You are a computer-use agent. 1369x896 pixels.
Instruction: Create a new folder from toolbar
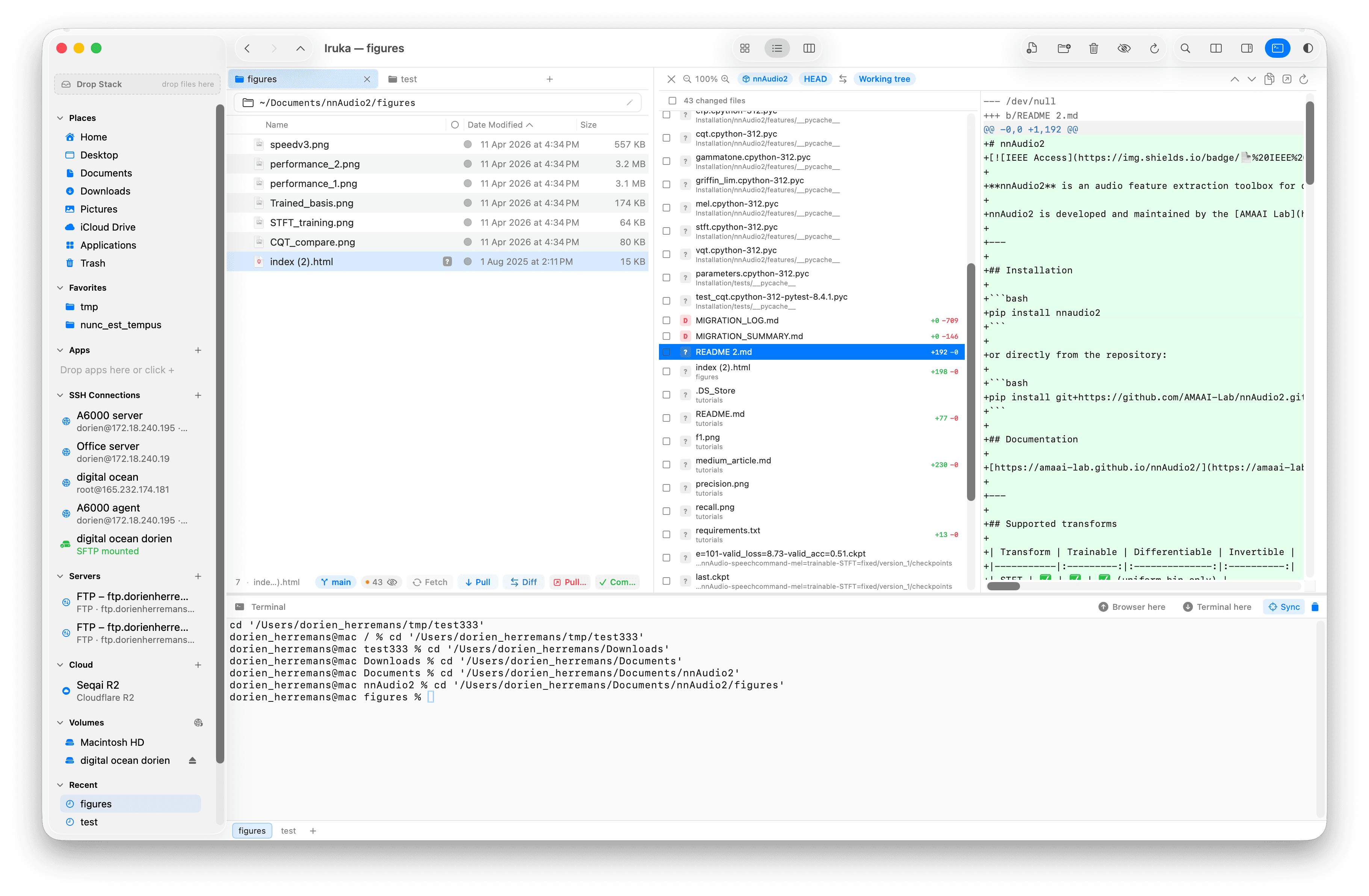[1064, 48]
